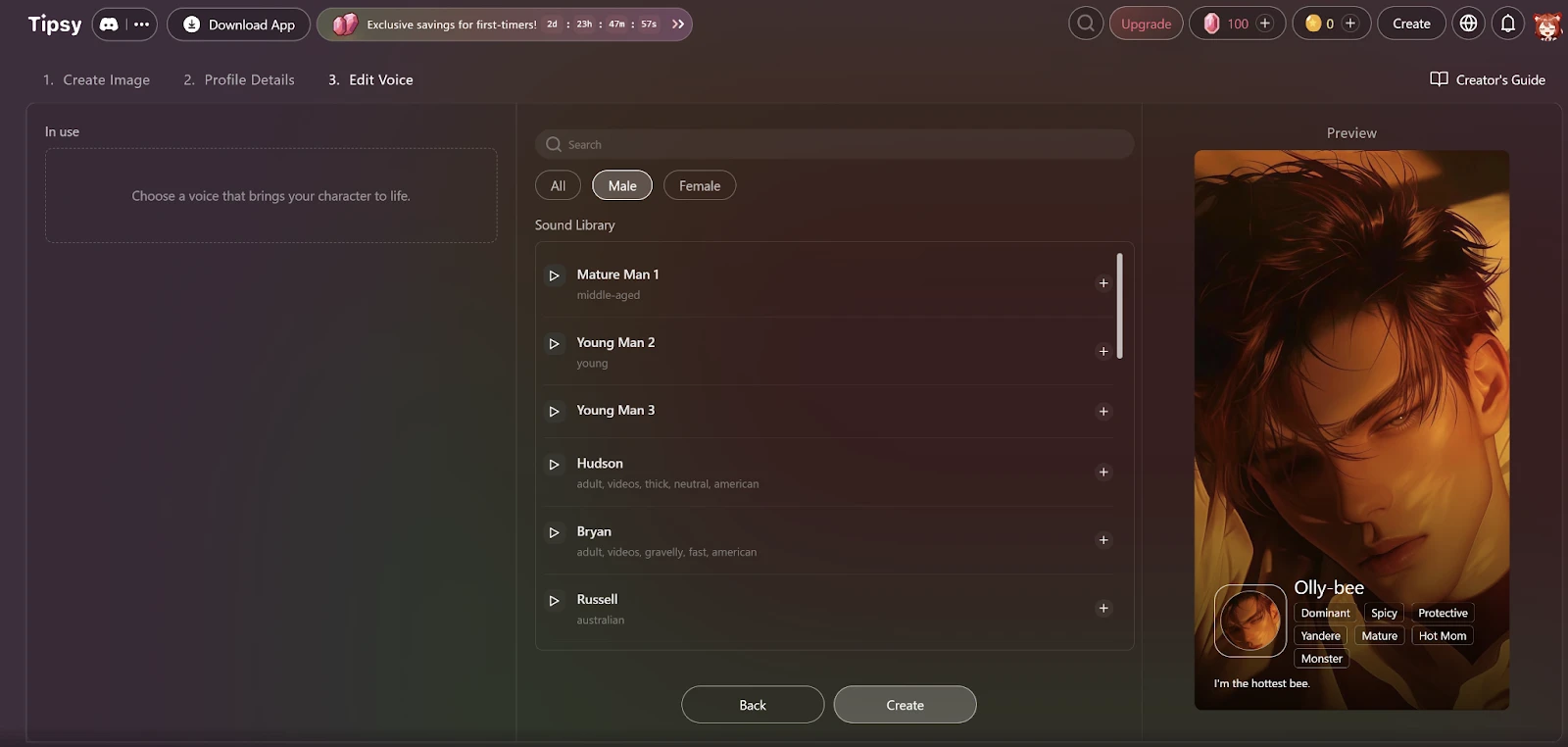Play the Mature Man 1 voice preview
Screen dimensions: 1568x747
click(554, 275)
